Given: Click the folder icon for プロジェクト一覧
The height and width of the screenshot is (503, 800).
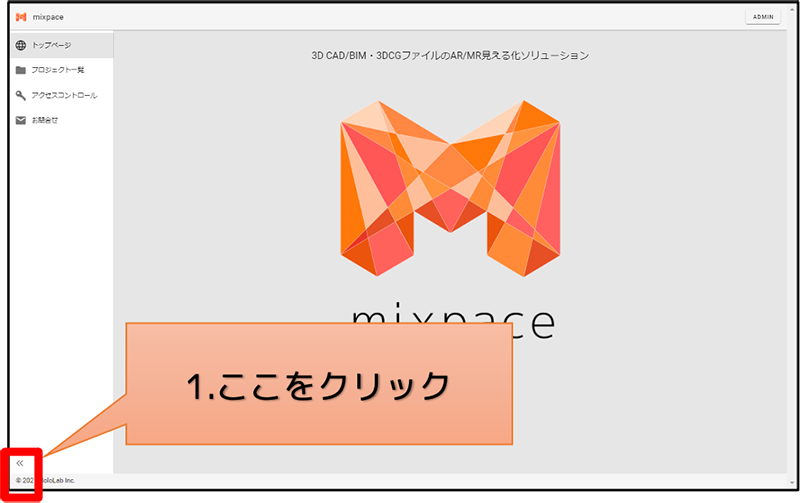Looking at the screenshot, I should coord(20,70).
